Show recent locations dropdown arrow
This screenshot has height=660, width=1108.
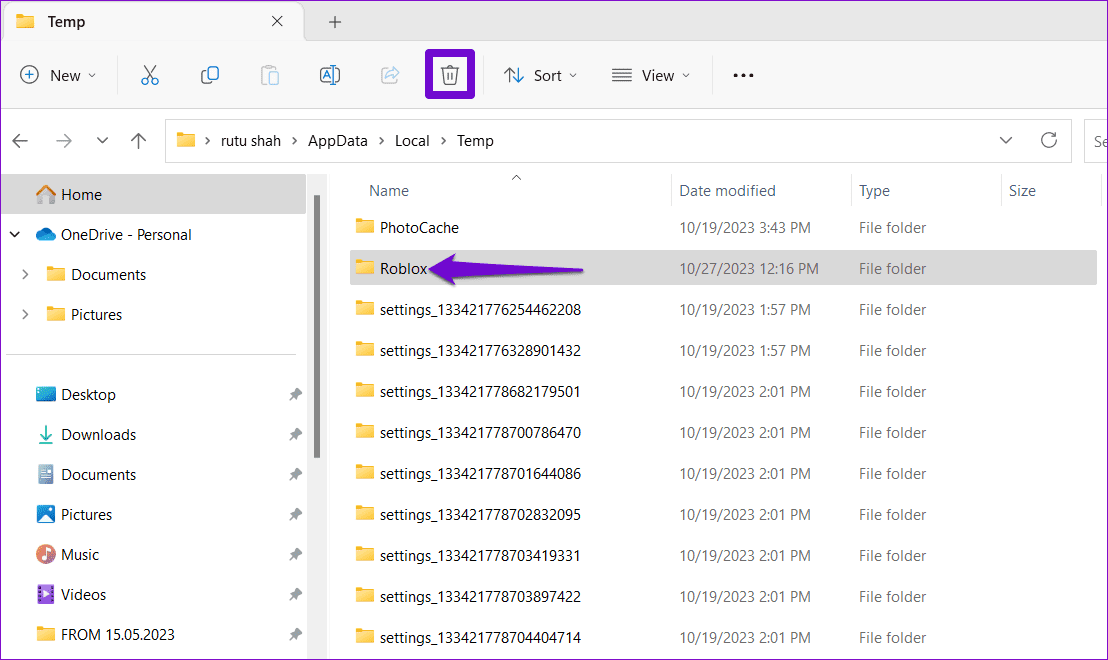pyautogui.click(x=102, y=141)
